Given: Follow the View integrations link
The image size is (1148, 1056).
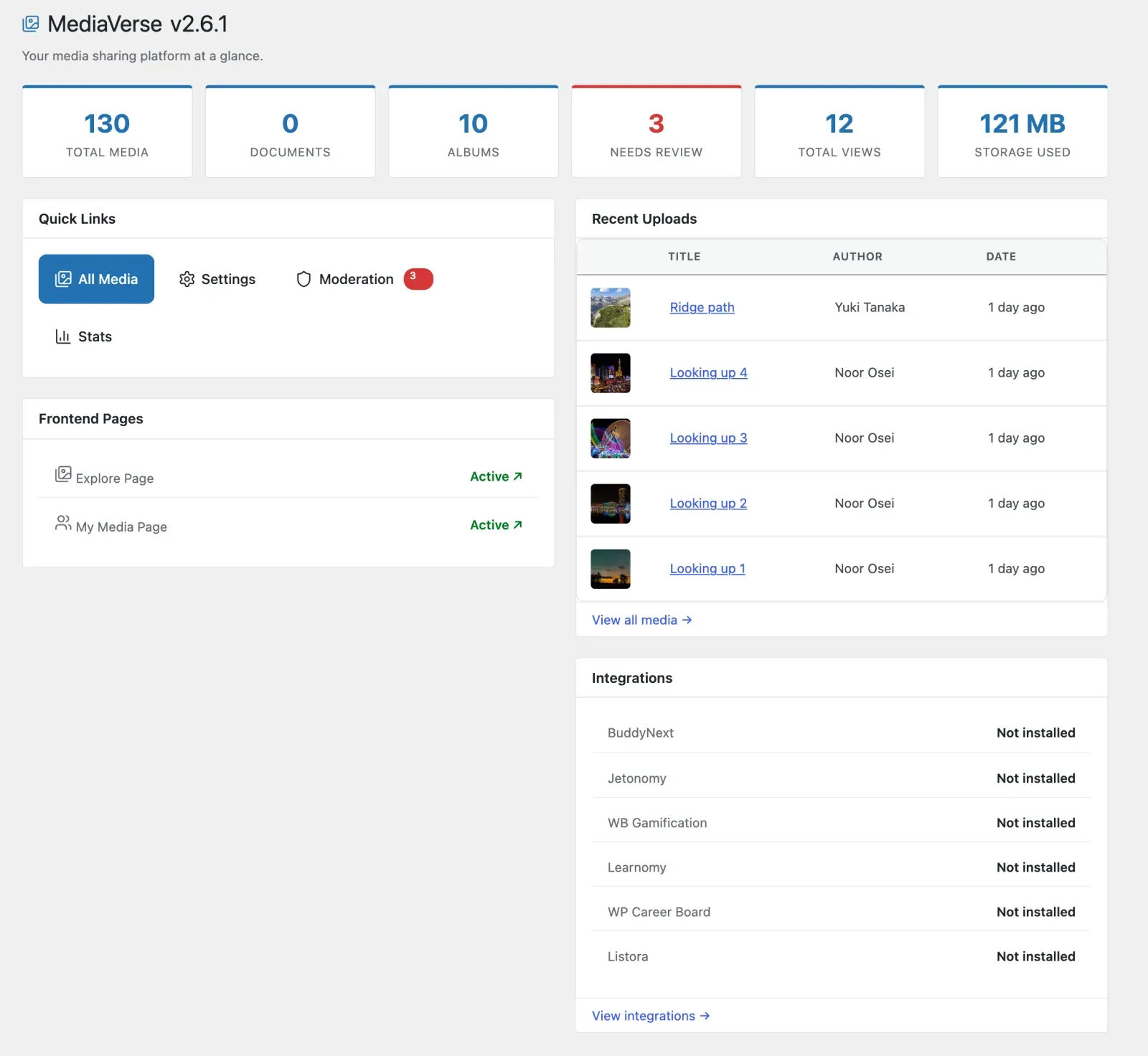Looking at the screenshot, I should [651, 1016].
